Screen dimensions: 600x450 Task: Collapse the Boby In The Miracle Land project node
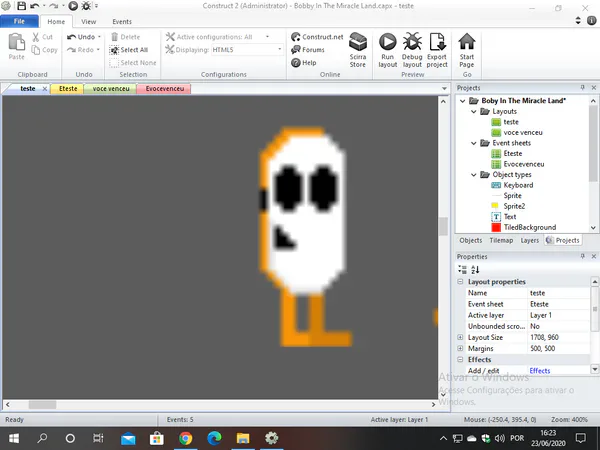click(462, 101)
